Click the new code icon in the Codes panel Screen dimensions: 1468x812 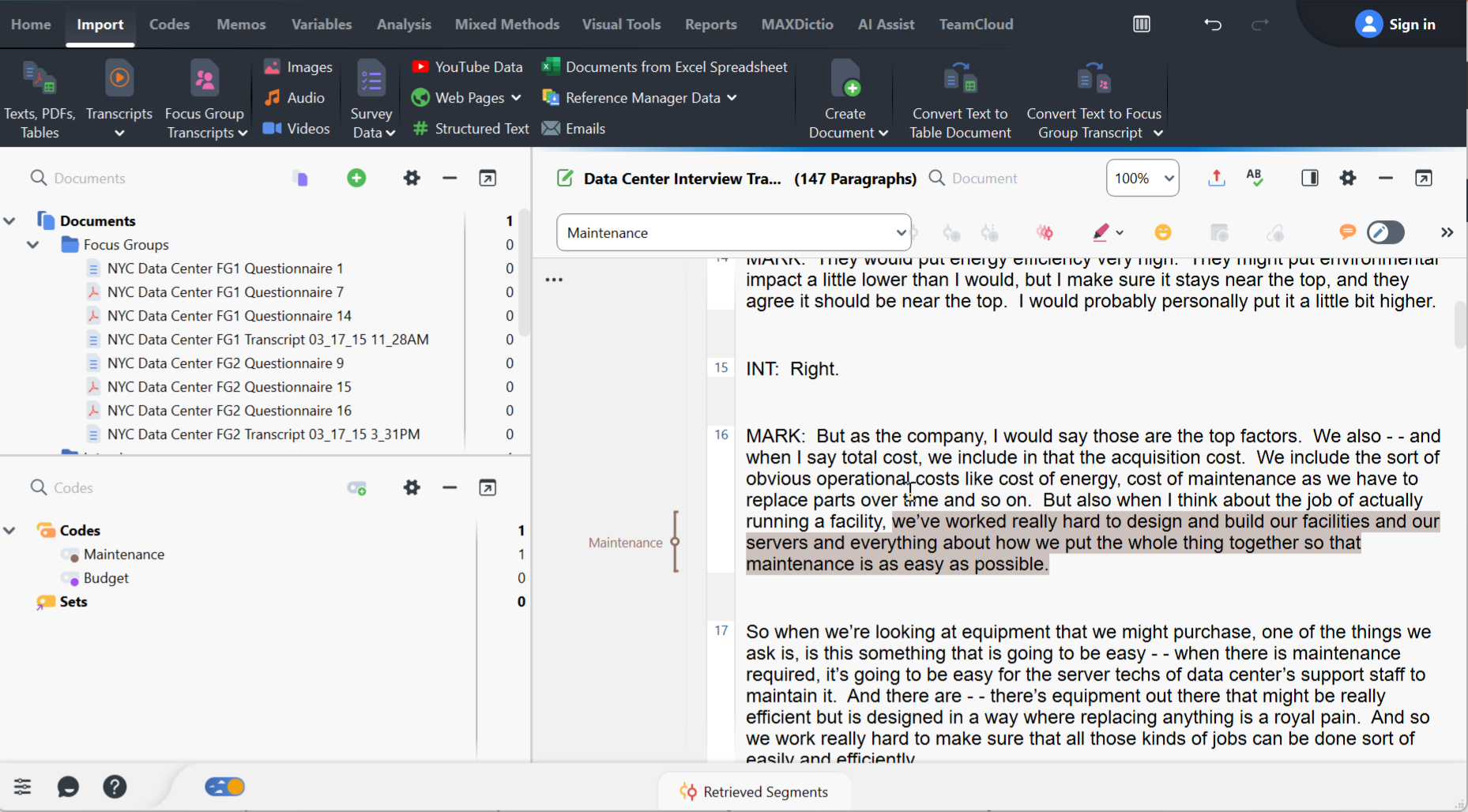[356, 488]
